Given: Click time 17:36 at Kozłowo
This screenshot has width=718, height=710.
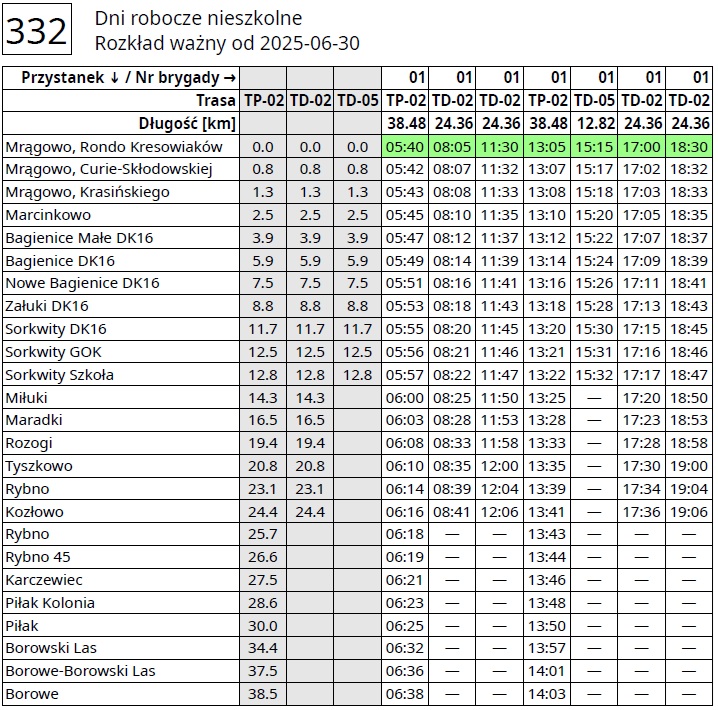Looking at the screenshot, I should click(642, 512).
